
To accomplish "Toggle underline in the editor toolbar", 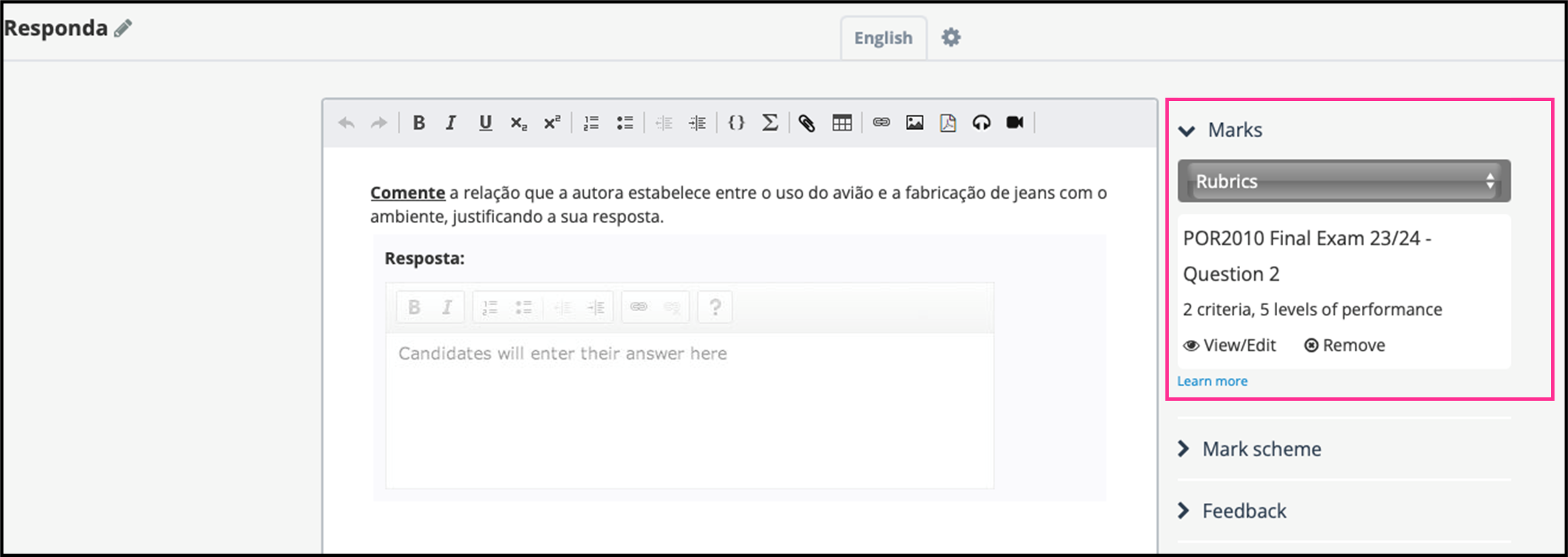I will [485, 123].
